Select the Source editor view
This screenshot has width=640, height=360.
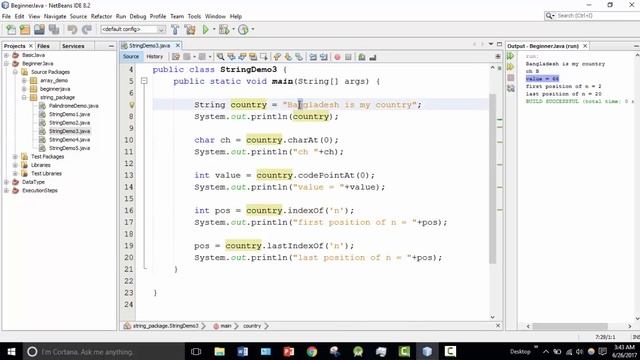point(131,57)
